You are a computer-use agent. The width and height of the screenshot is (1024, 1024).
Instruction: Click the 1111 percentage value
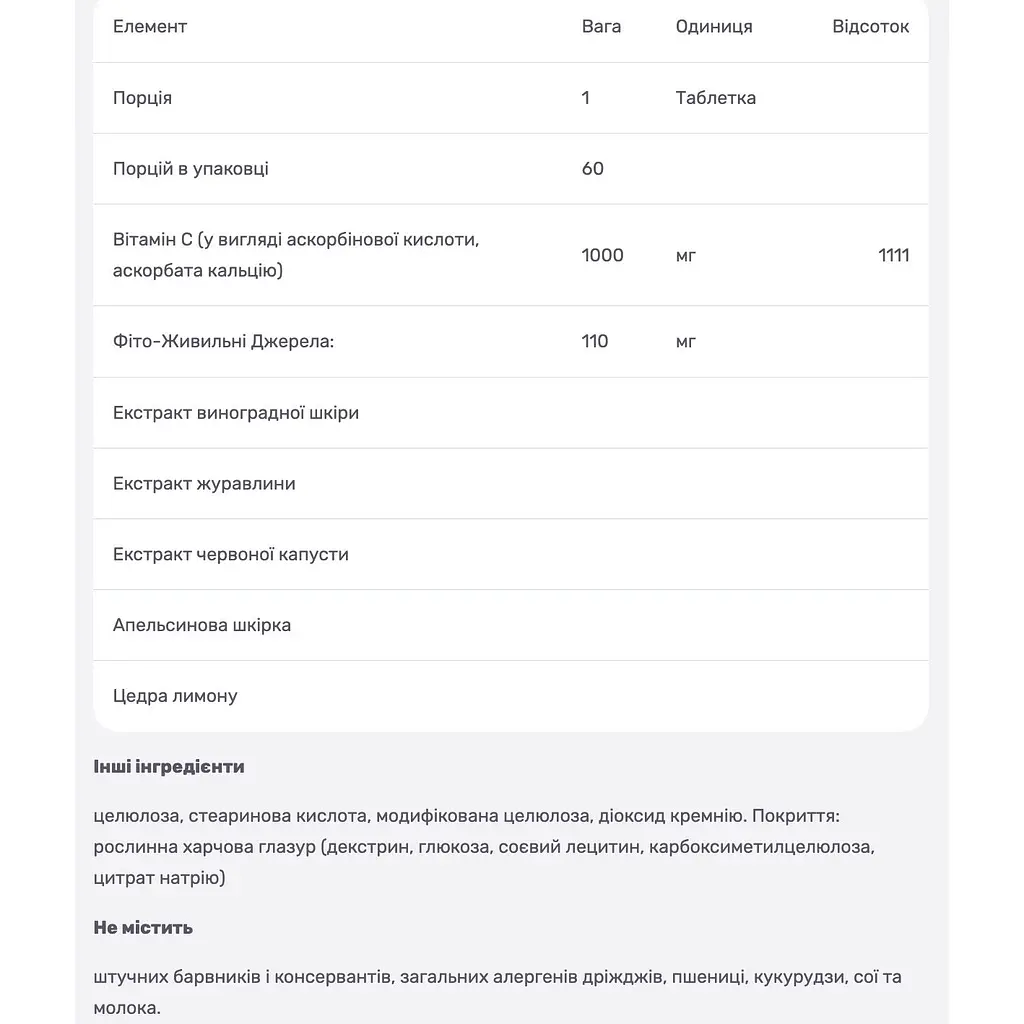pyautogui.click(x=893, y=255)
